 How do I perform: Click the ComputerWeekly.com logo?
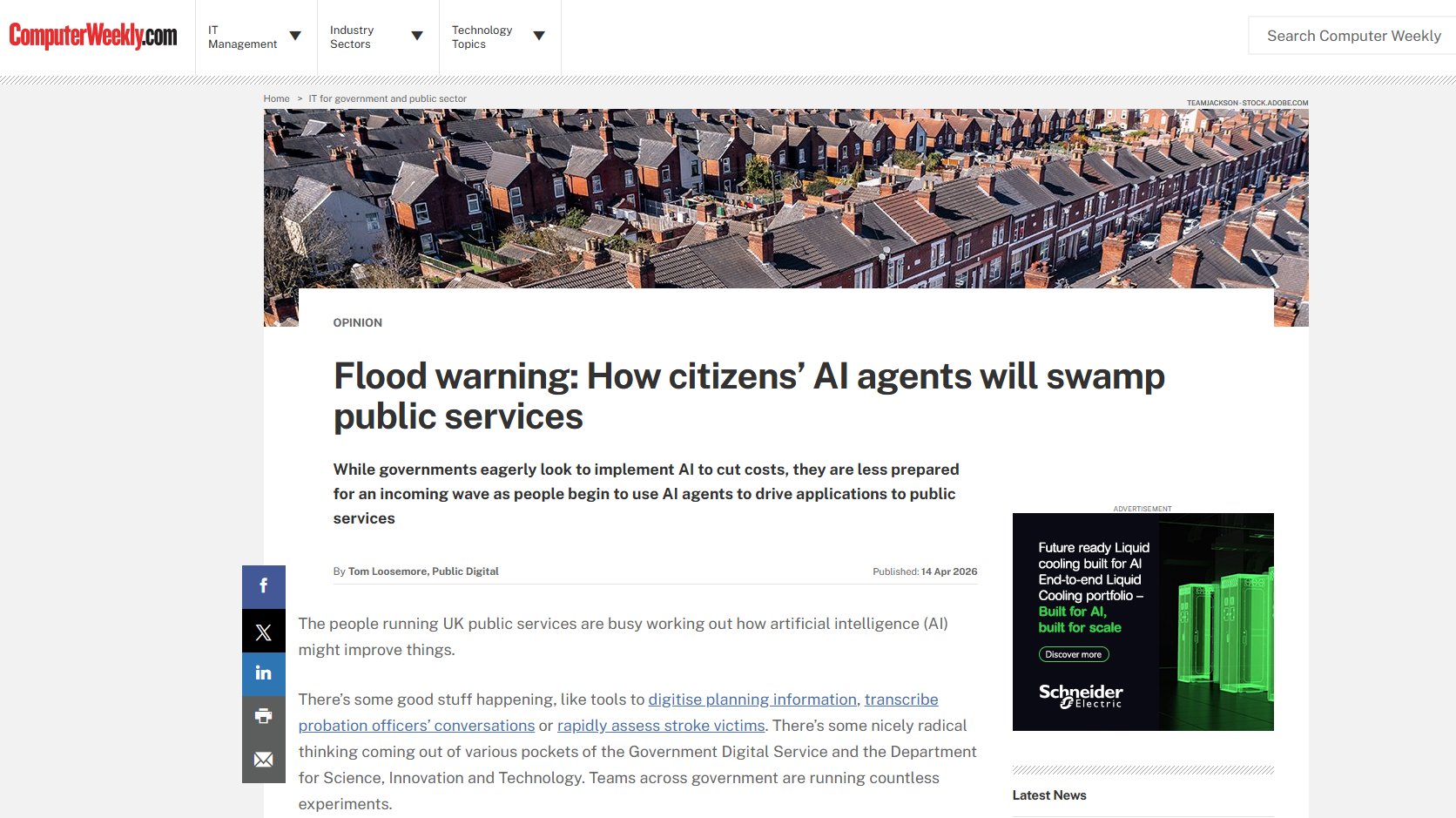91,36
